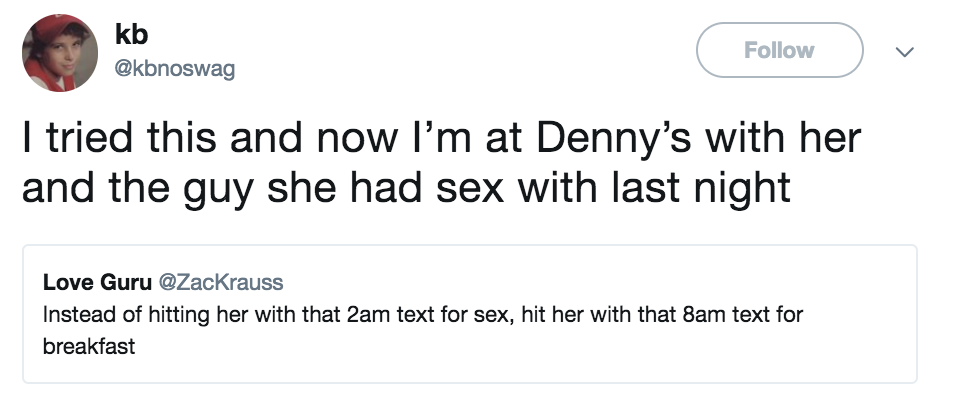This screenshot has height=398, width=962.
Task: Click the Follow label text
Action: pos(779,50)
